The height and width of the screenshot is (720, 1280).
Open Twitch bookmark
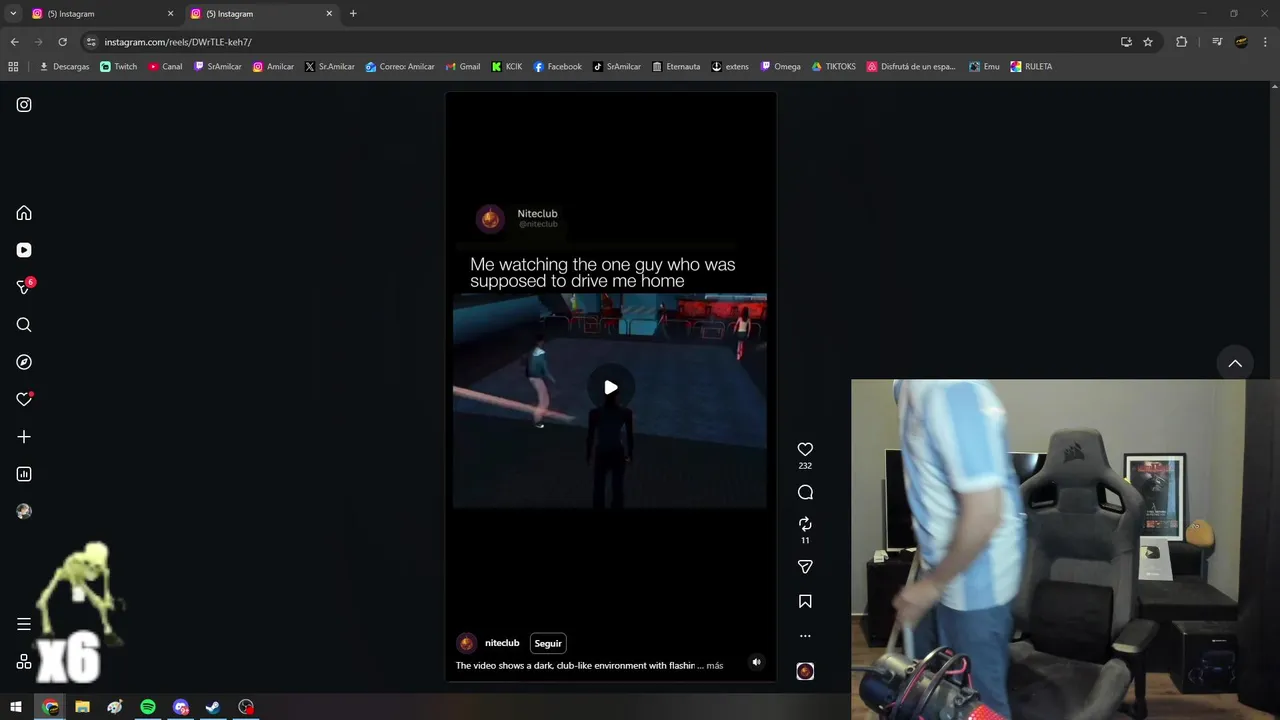coord(119,67)
